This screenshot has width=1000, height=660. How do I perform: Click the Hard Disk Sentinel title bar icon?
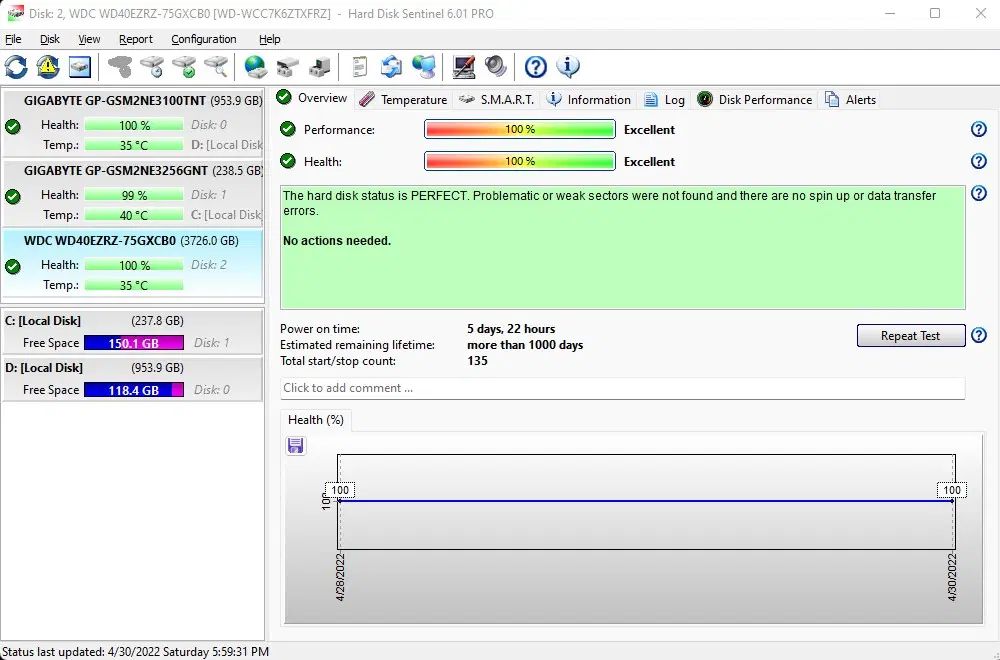[15, 13]
